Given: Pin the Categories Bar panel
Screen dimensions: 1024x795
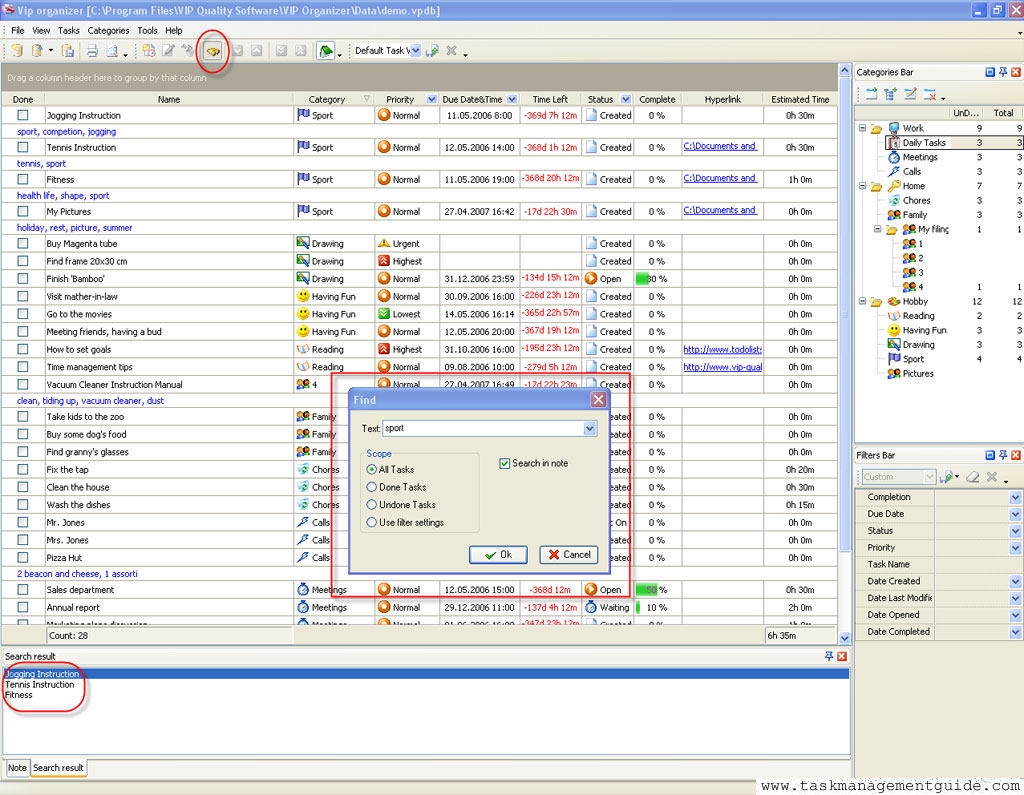Looking at the screenshot, I should tap(1003, 72).
